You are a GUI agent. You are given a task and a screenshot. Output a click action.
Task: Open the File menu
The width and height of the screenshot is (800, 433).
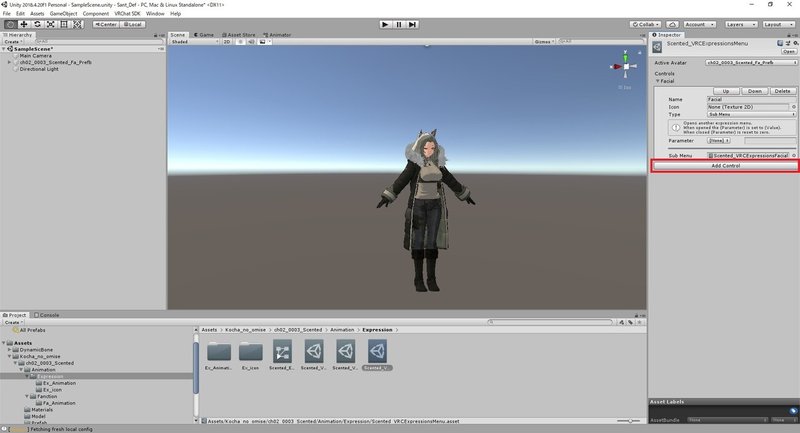7,14
